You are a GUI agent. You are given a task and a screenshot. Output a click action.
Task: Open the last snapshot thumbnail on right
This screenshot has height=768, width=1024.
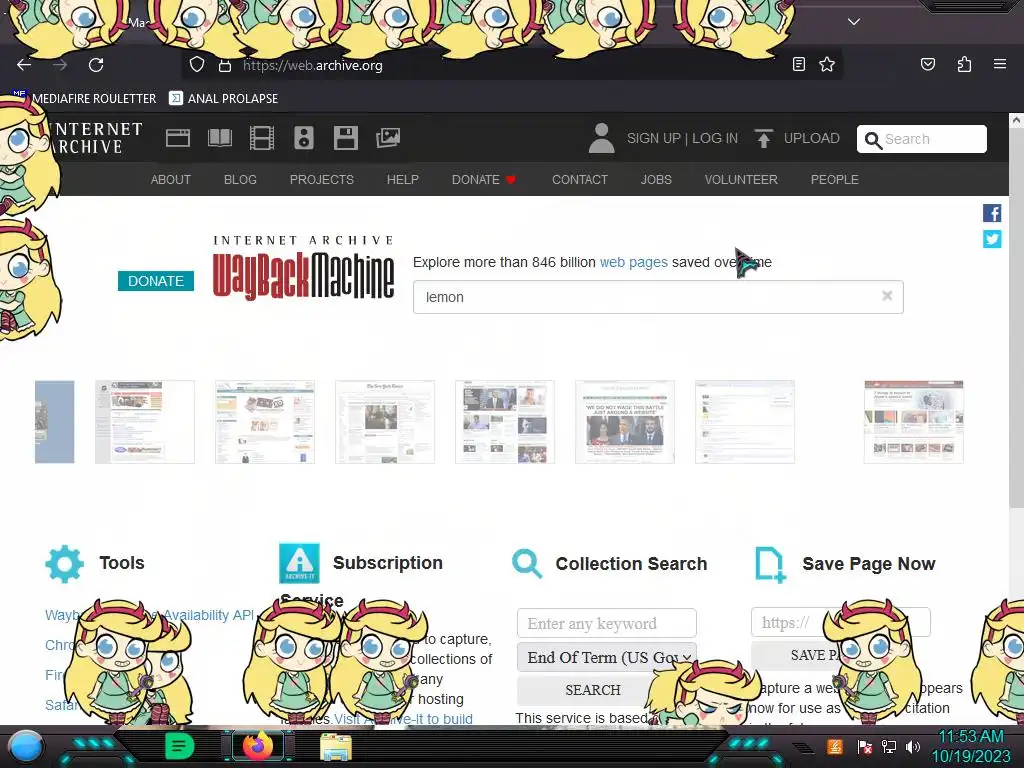tap(914, 422)
